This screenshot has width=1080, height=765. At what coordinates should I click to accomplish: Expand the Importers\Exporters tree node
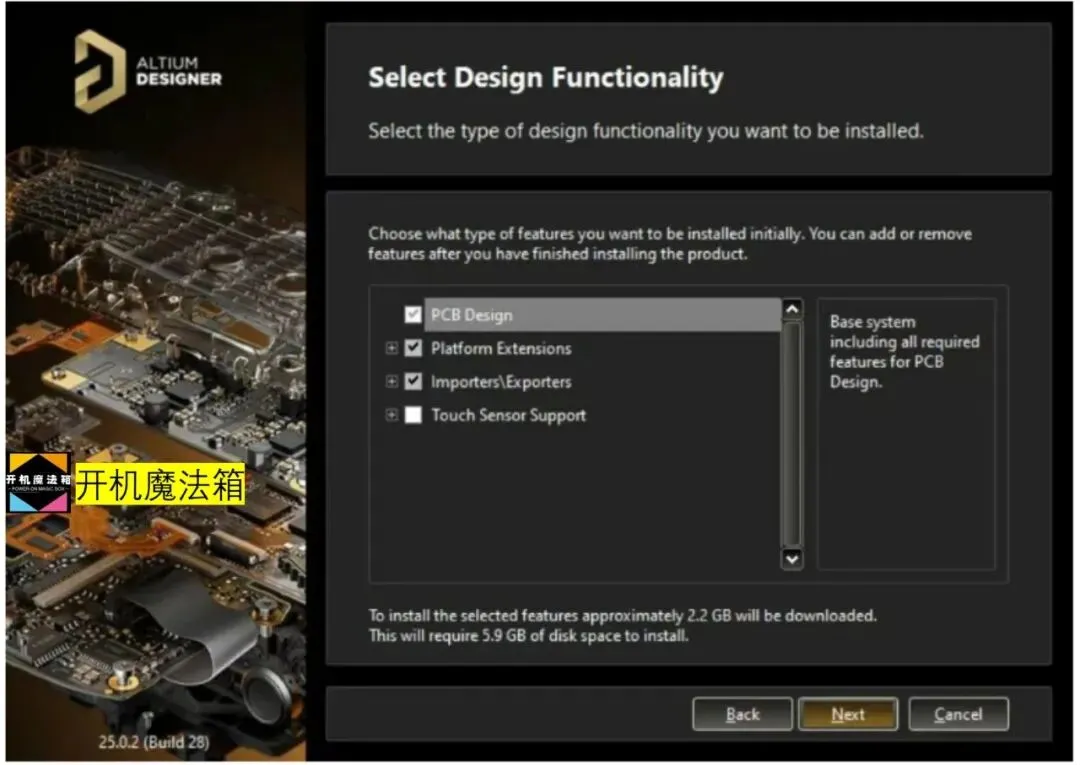click(x=391, y=381)
